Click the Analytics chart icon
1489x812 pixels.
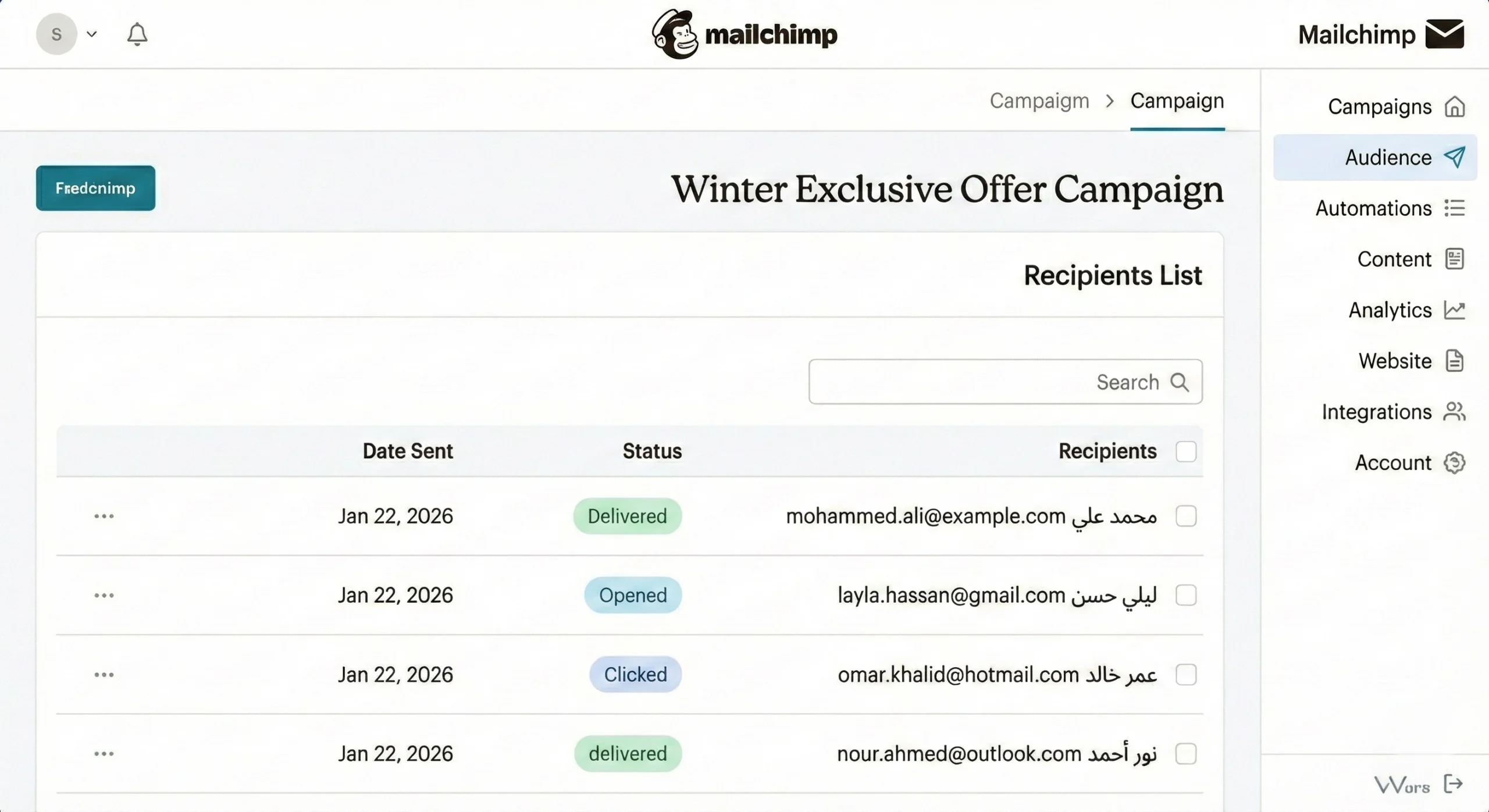(x=1454, y=310)
